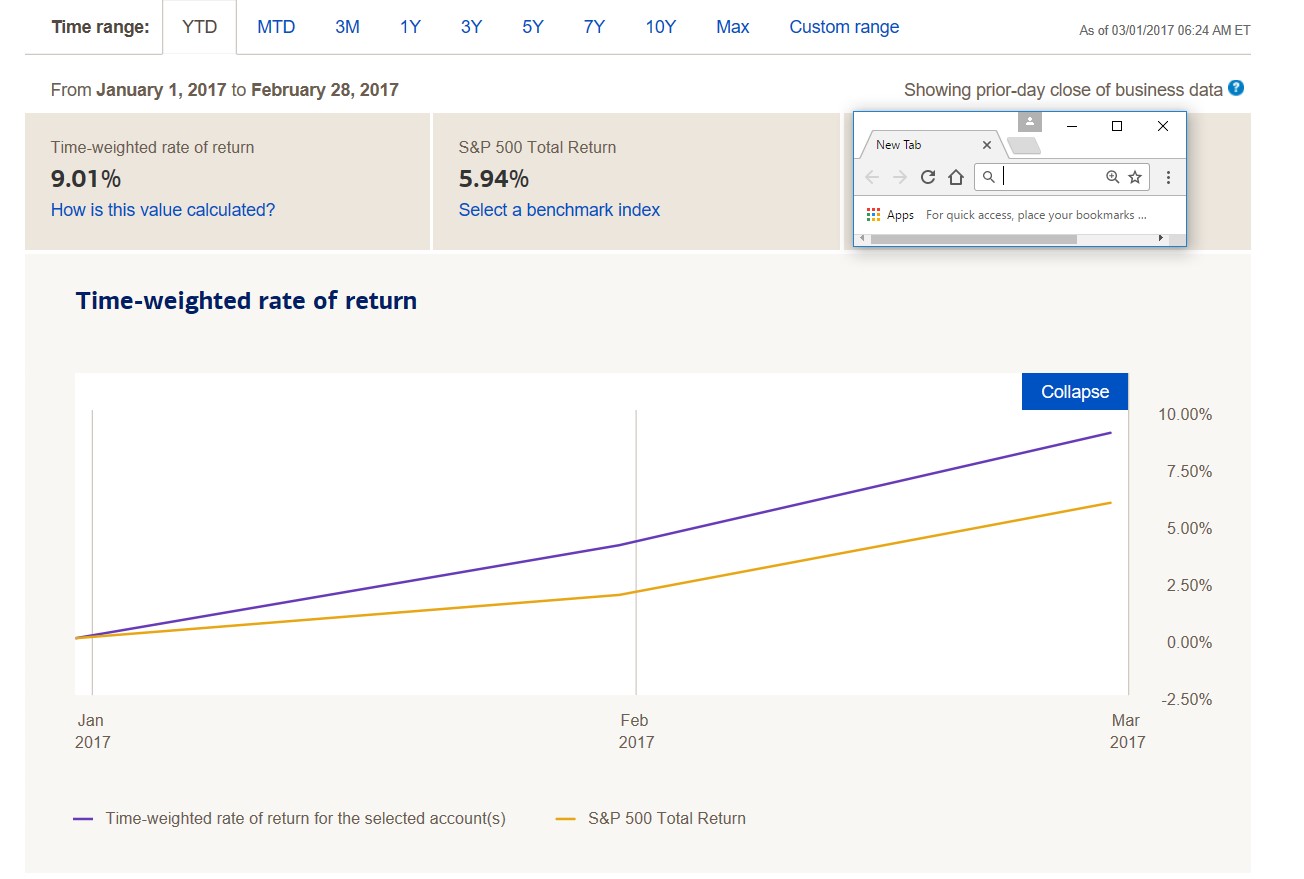Click Chrome's back arrow button
The height and width of the screenshot is (879, 1304).
coord(872,177)
